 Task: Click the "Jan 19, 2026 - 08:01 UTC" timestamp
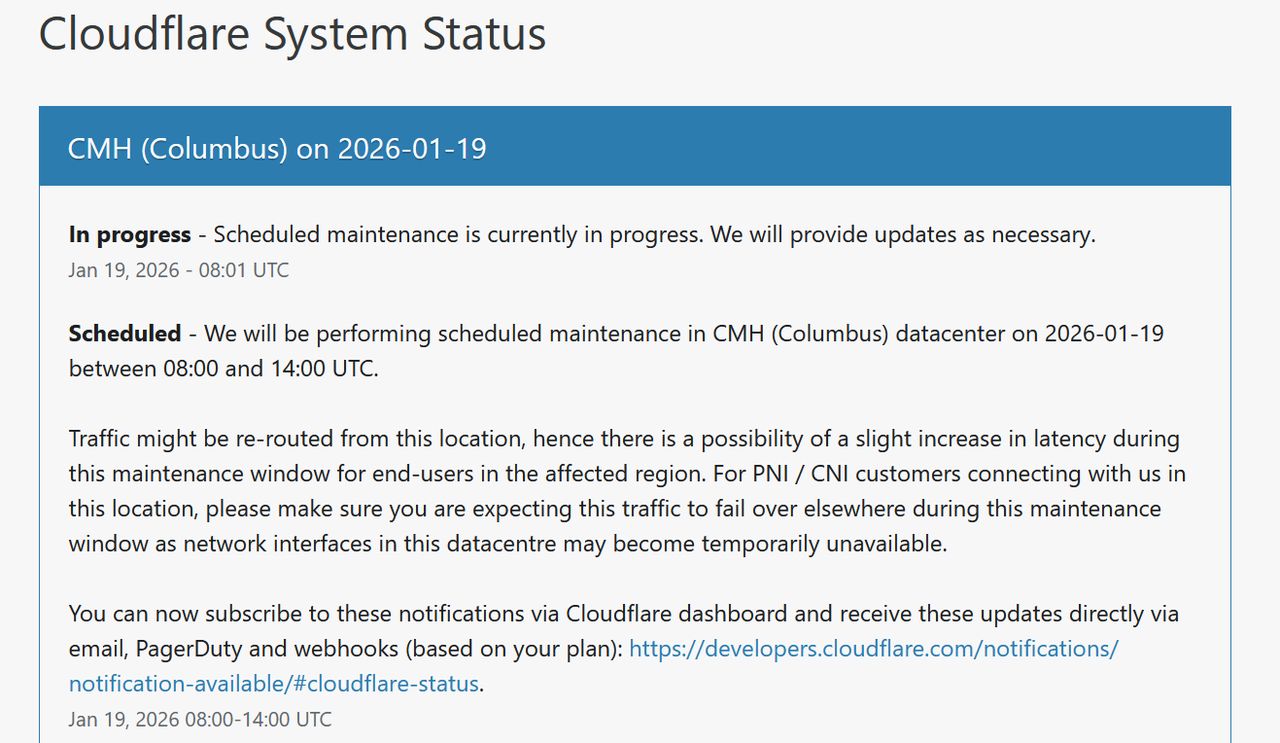click(179, 270)
